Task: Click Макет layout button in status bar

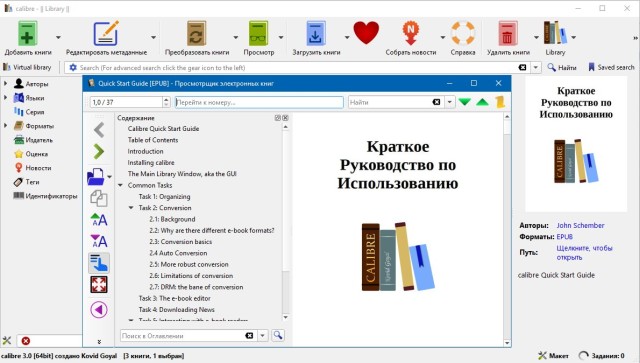Action: pos(553,356)
